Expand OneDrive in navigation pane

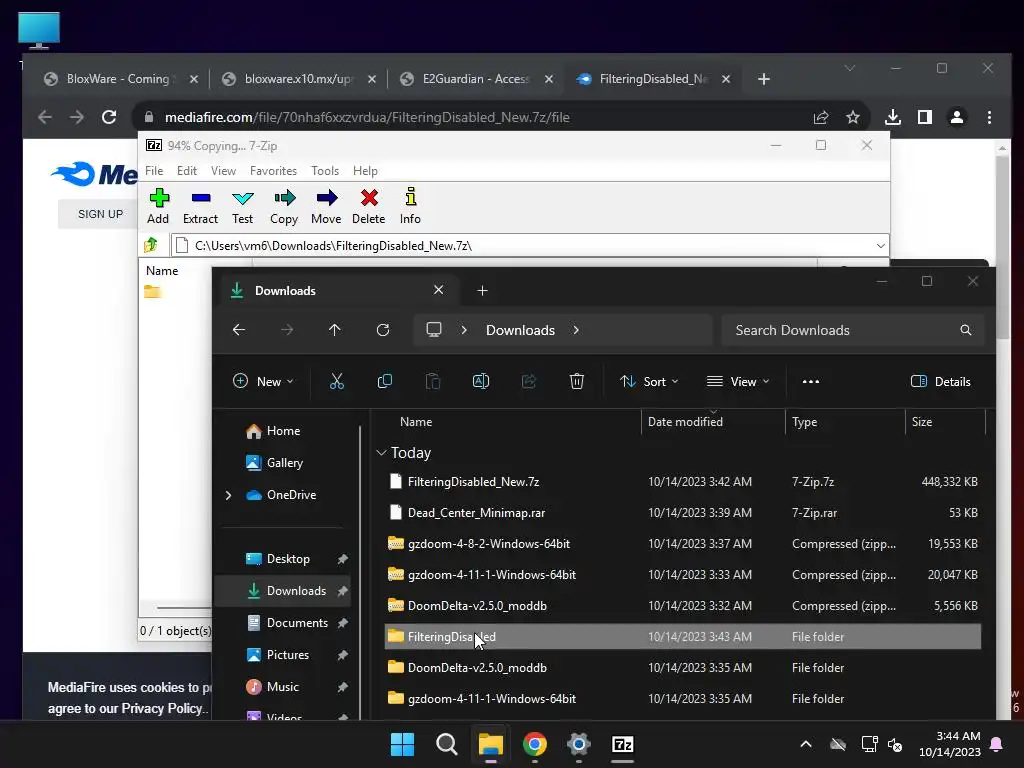click(229, 495)
